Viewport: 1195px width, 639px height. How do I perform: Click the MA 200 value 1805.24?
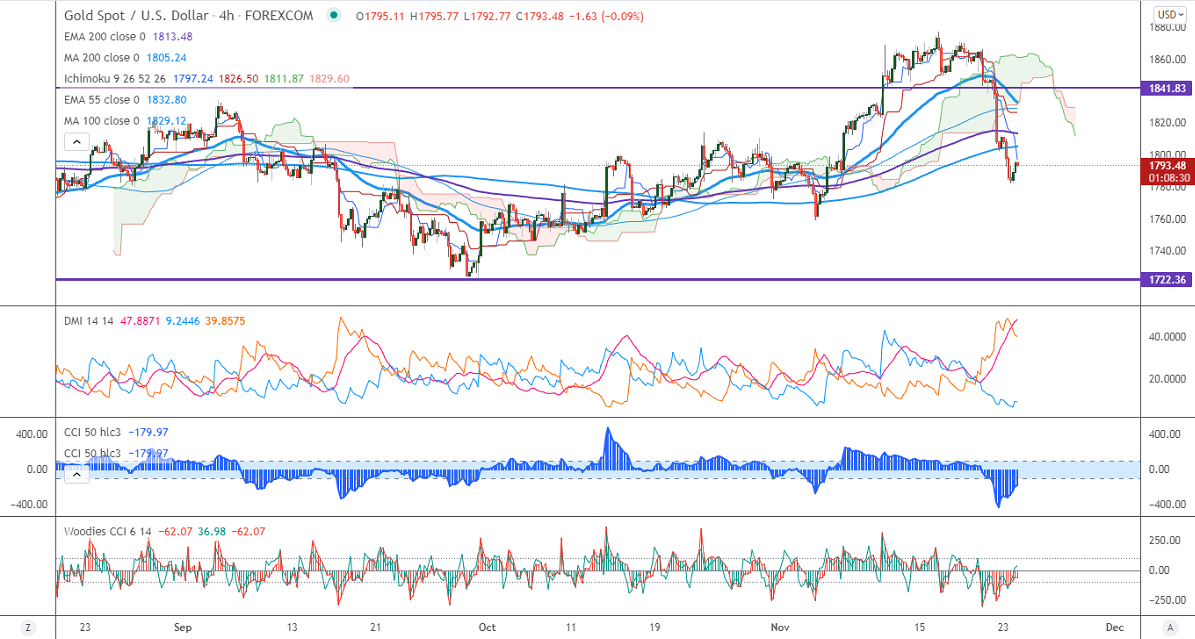pos(166,58)
